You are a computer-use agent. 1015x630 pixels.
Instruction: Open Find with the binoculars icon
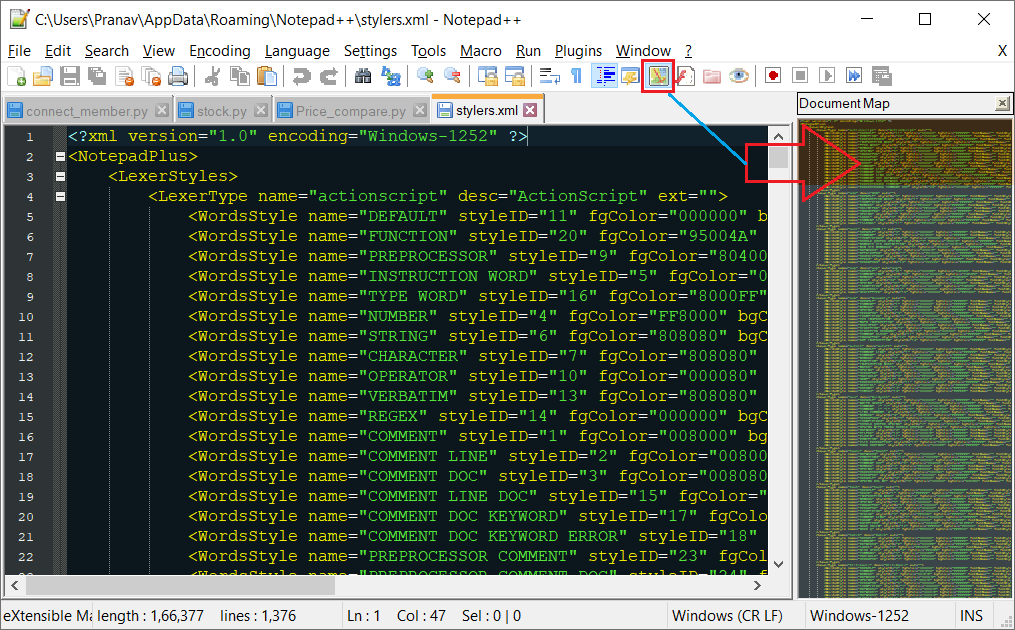(x=363, y=76)
